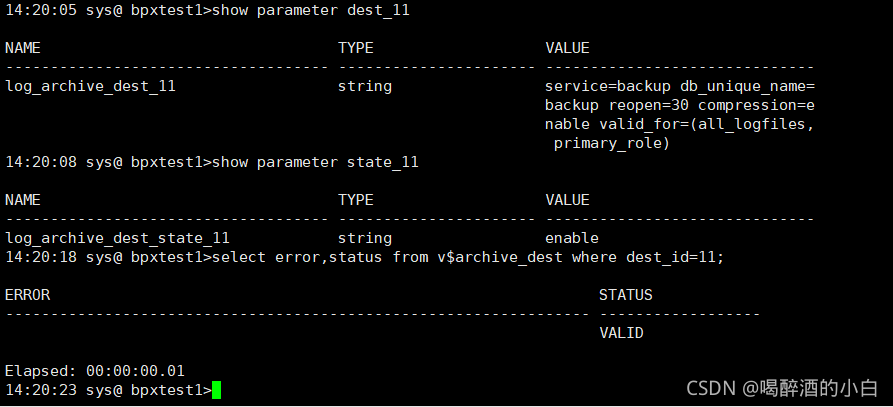Click the 'ERROR' column header
This screenshot has height=407, width=893.
point(27,295)
